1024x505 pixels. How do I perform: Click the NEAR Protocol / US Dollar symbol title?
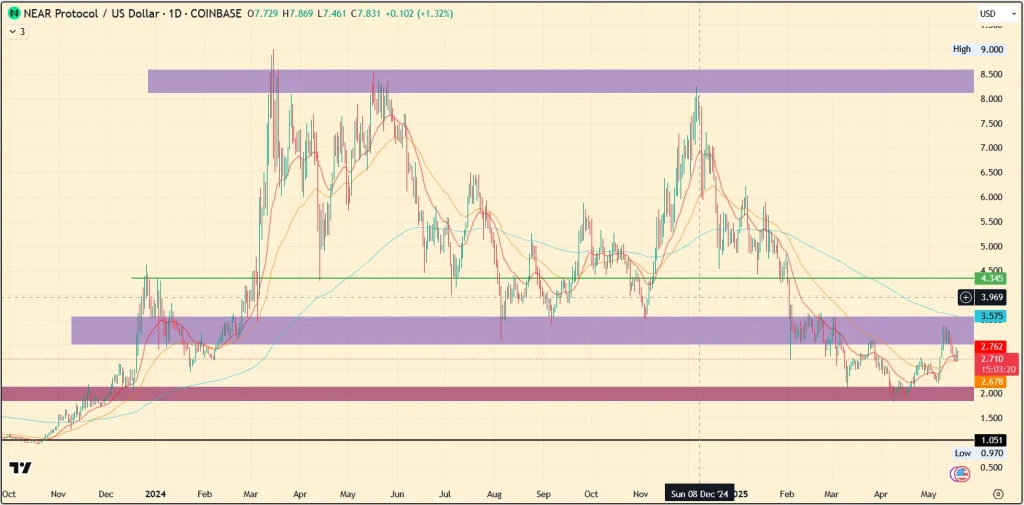click(89, 14)
